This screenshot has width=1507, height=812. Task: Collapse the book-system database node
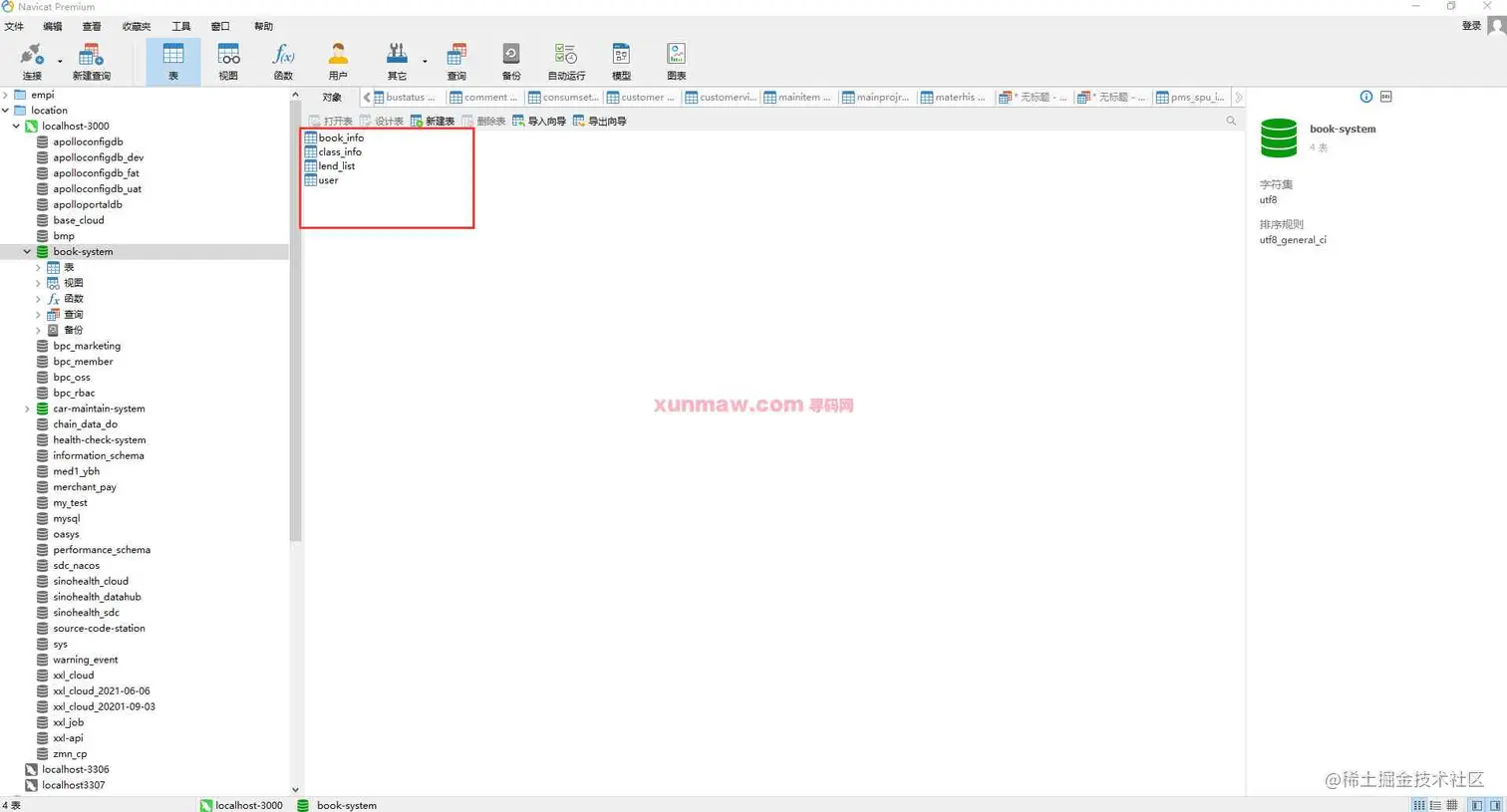(27, 252)
